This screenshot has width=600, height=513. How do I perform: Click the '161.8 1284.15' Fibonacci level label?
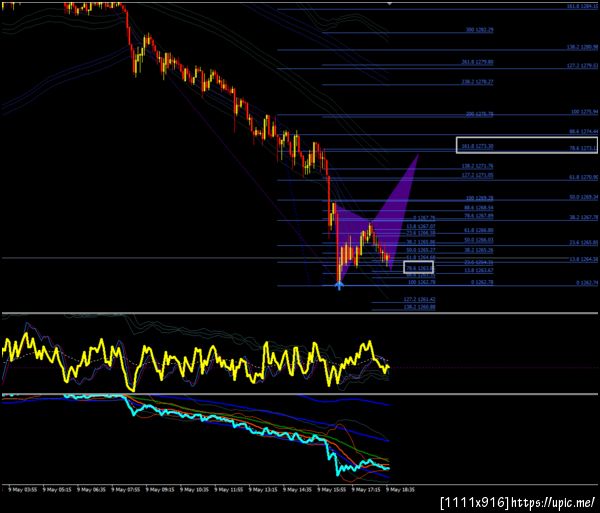[x=582, y=7]
